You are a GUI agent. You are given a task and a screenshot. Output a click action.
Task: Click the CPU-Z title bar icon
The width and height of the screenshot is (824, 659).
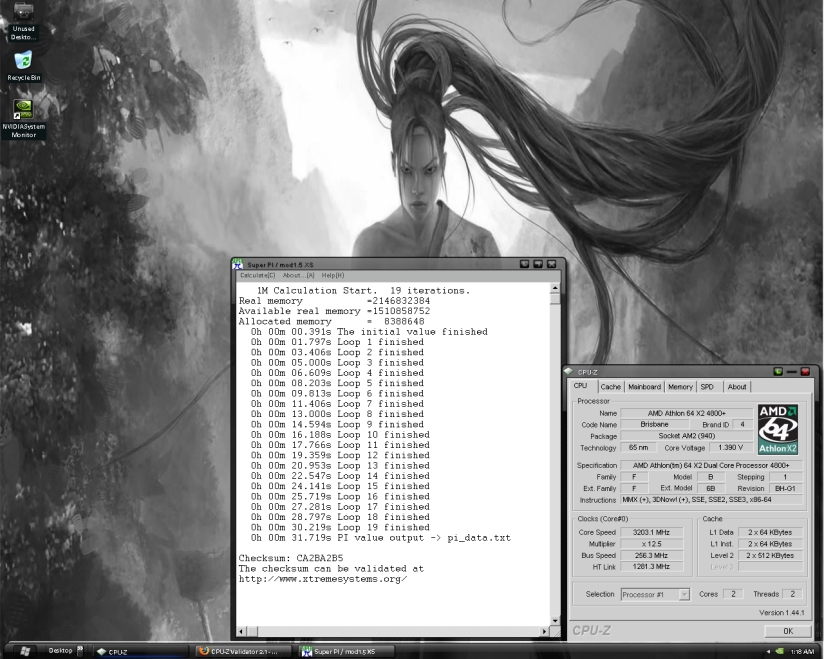click(569, 372)
